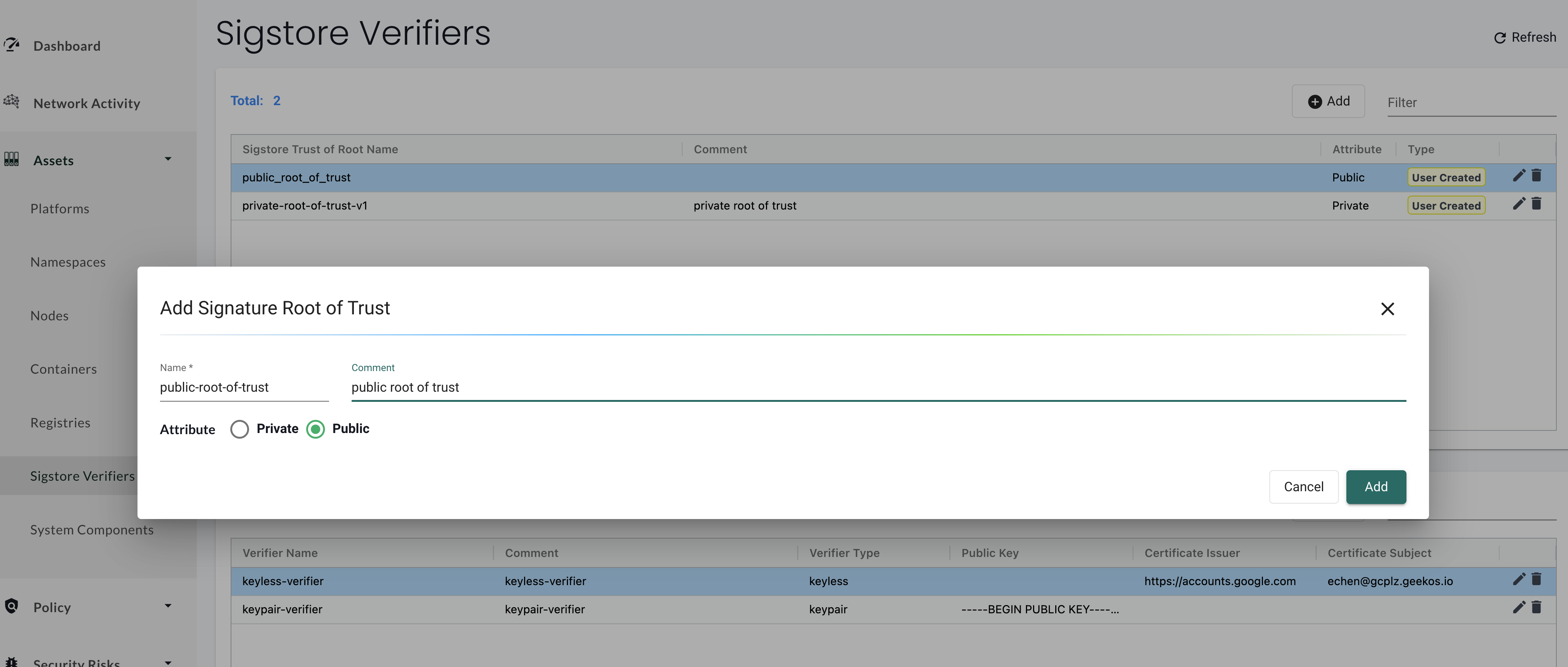Expand the Policy sidebar menu arrow

click(x=168, y=606)
